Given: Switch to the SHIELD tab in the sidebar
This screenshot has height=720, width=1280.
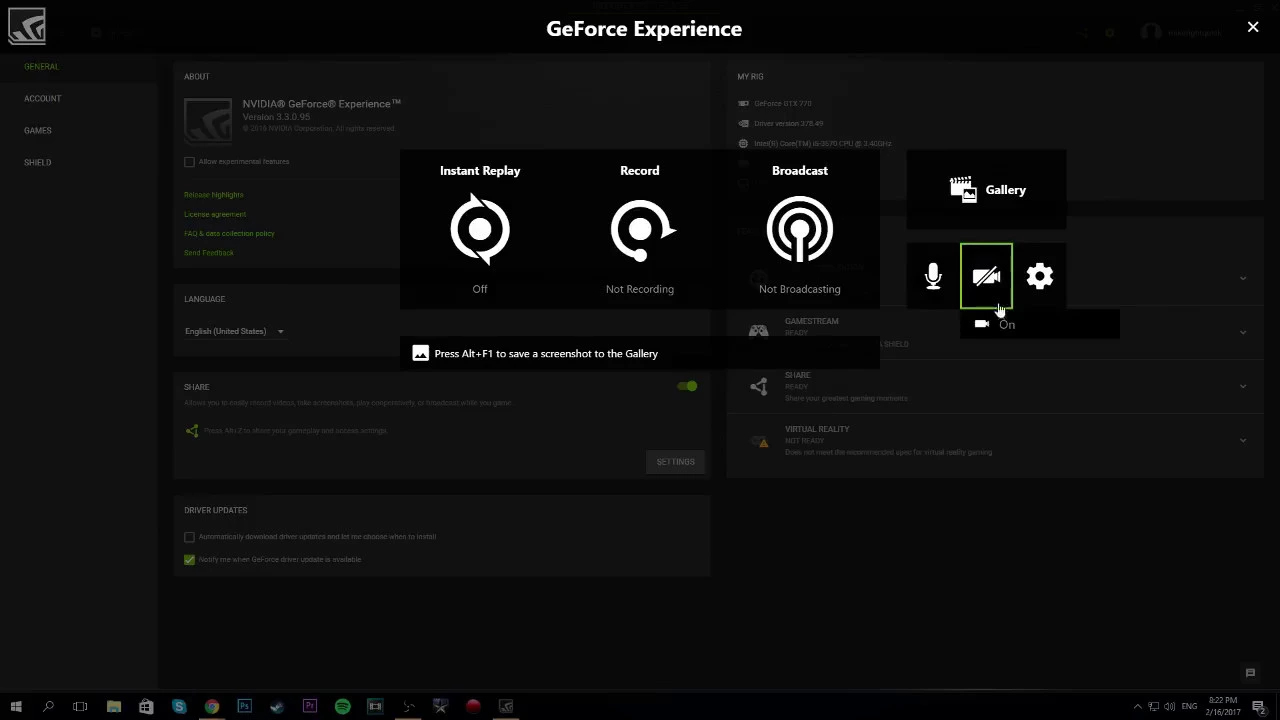Looking at the screenshot, I should 38,163.
